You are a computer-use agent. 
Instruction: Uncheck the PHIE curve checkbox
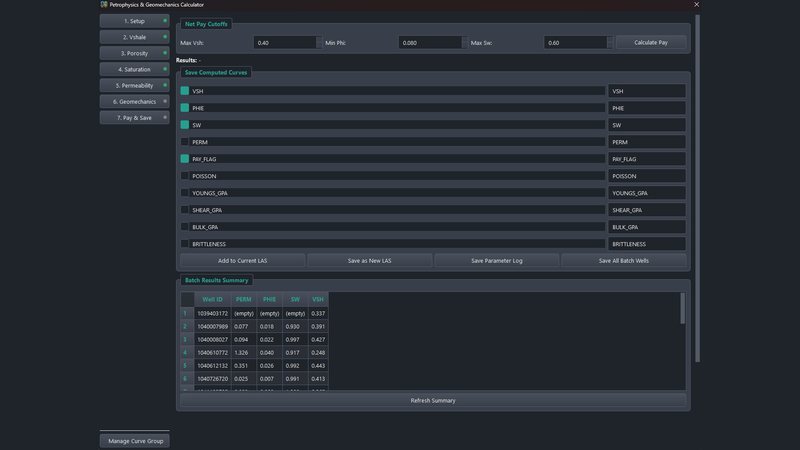(185, 108)
